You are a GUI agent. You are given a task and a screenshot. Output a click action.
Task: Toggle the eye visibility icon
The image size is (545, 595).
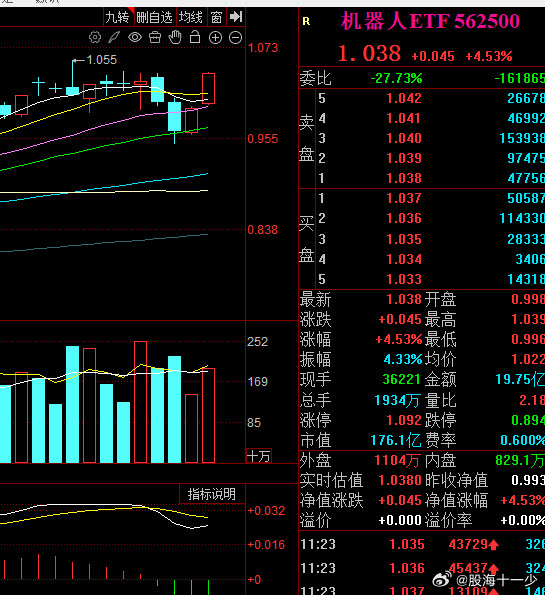[x=135, y=37]
